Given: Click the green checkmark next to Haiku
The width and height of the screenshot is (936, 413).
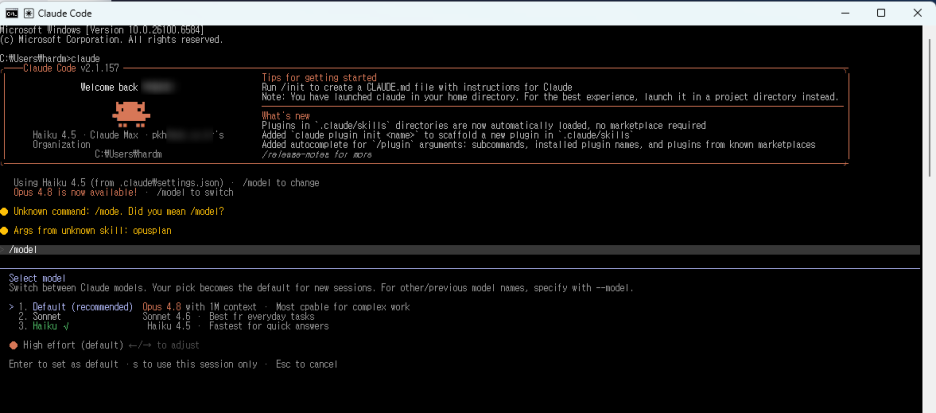Looking at the screenshot, I should pos(66,326).
